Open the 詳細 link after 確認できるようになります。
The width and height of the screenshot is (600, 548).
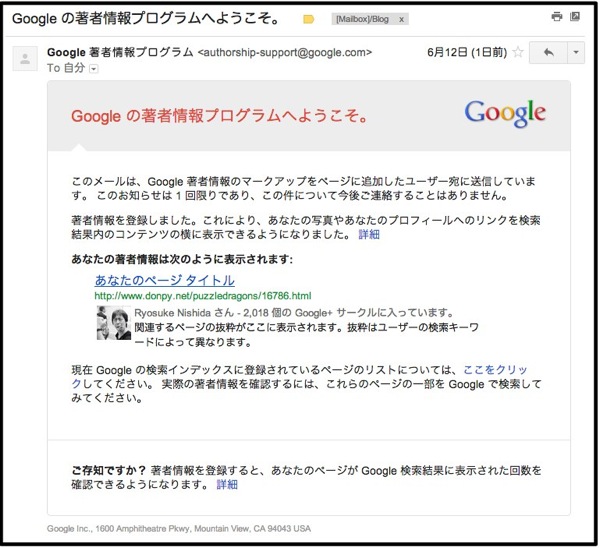pos(227,484)
